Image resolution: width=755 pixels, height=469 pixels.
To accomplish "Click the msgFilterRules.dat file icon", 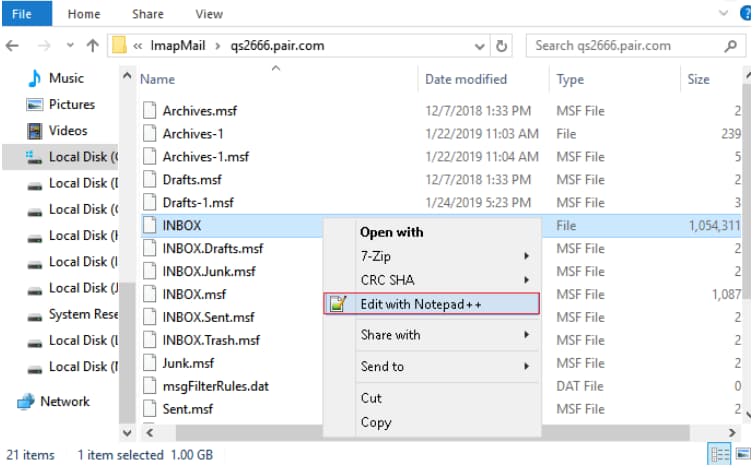I will (x=150, y=386).
